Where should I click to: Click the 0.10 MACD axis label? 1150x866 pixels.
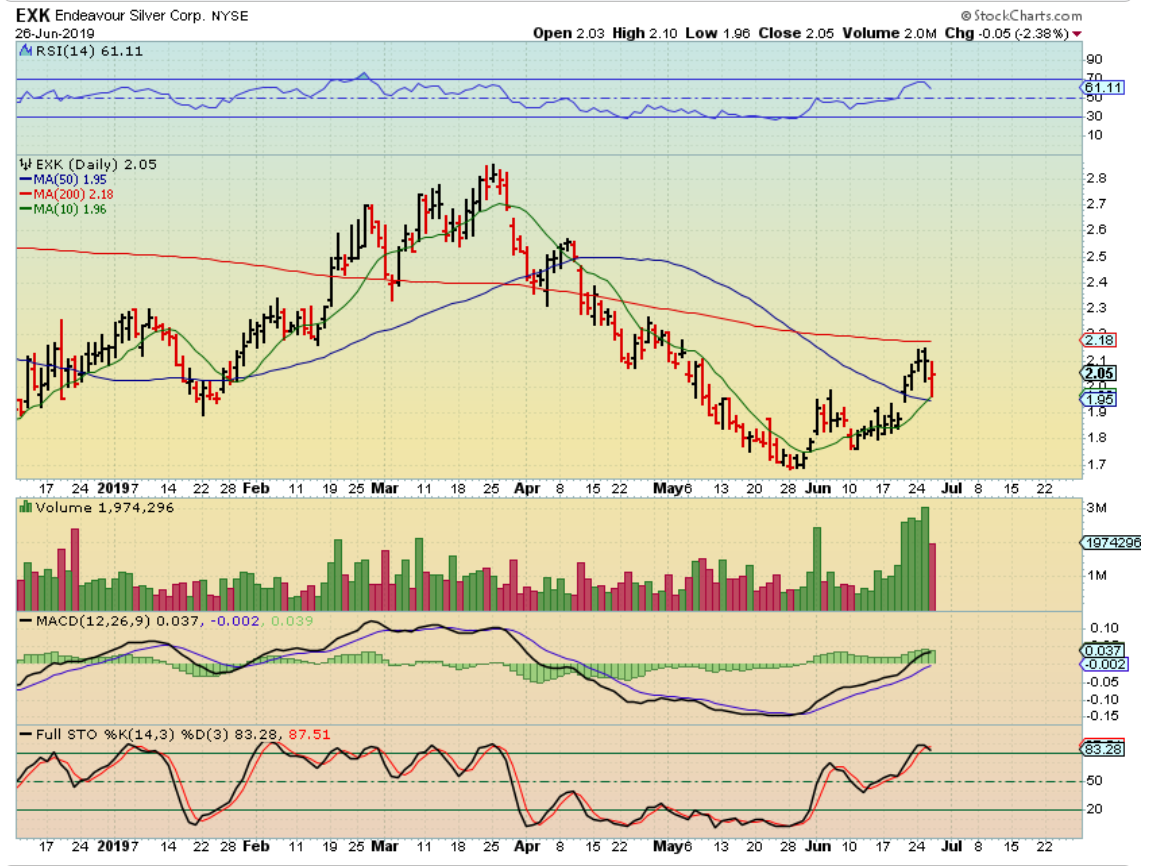pos(1104,628)
